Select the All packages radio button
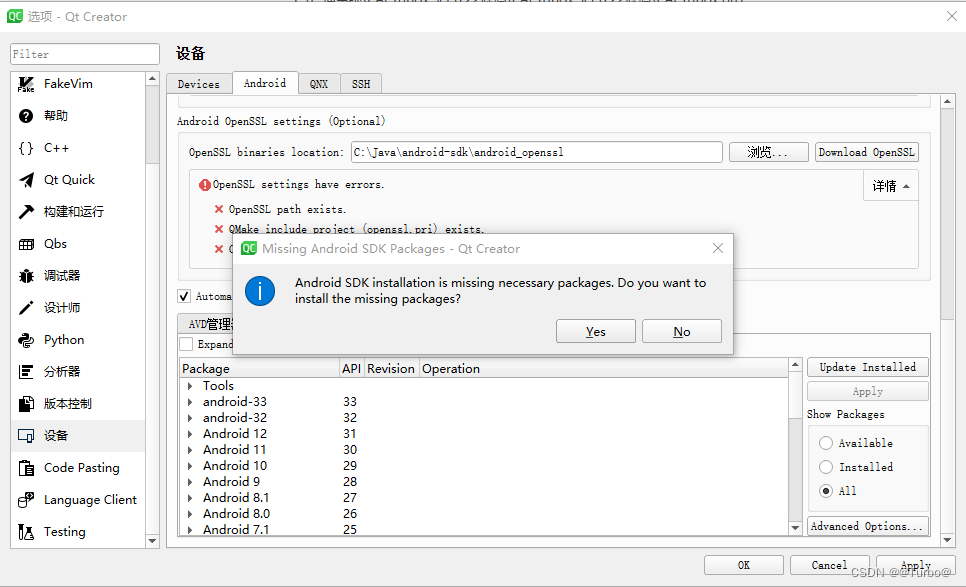 point(826,491)
